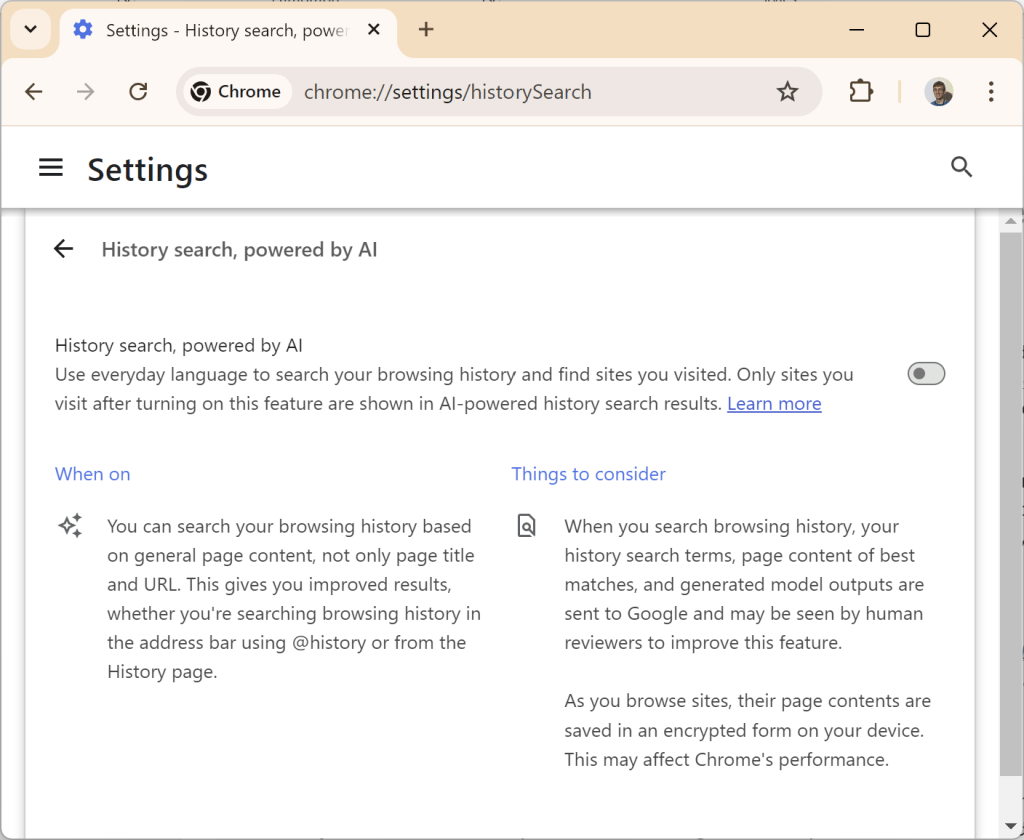Minimize the Chrome window

pos(856,29)
